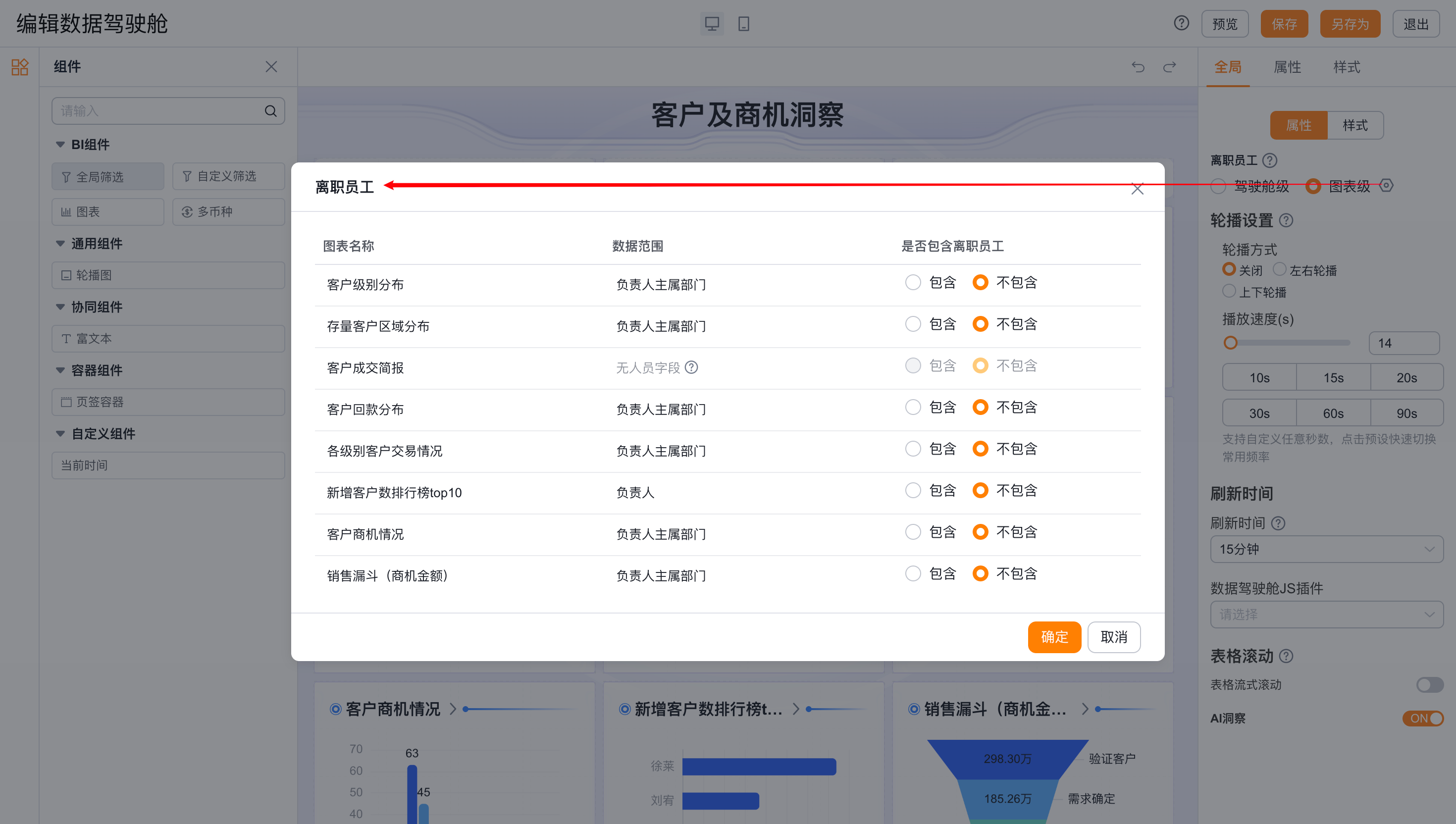Open the help question mark icon in header

tap(1181, 23)
